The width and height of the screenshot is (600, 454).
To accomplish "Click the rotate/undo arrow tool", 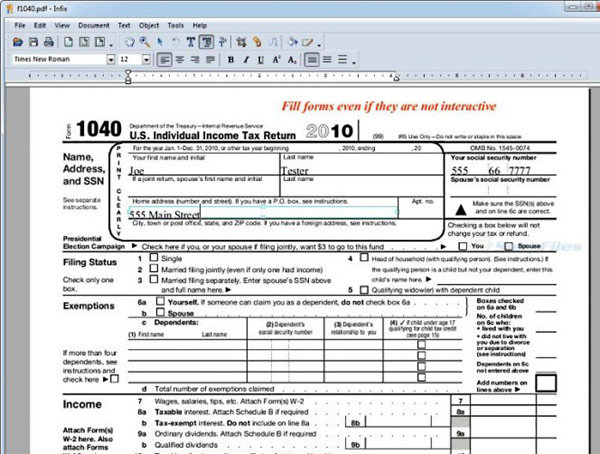I will coord(176,42).
